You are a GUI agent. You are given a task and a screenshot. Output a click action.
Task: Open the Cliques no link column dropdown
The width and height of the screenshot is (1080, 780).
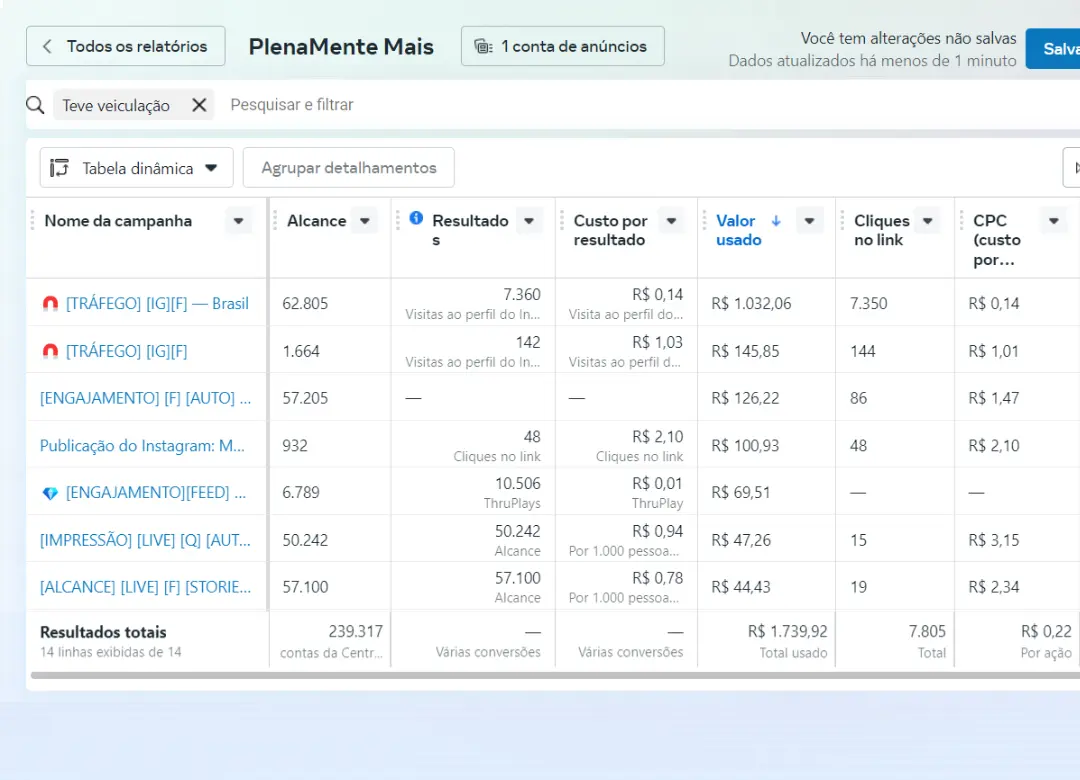[928, 221]
